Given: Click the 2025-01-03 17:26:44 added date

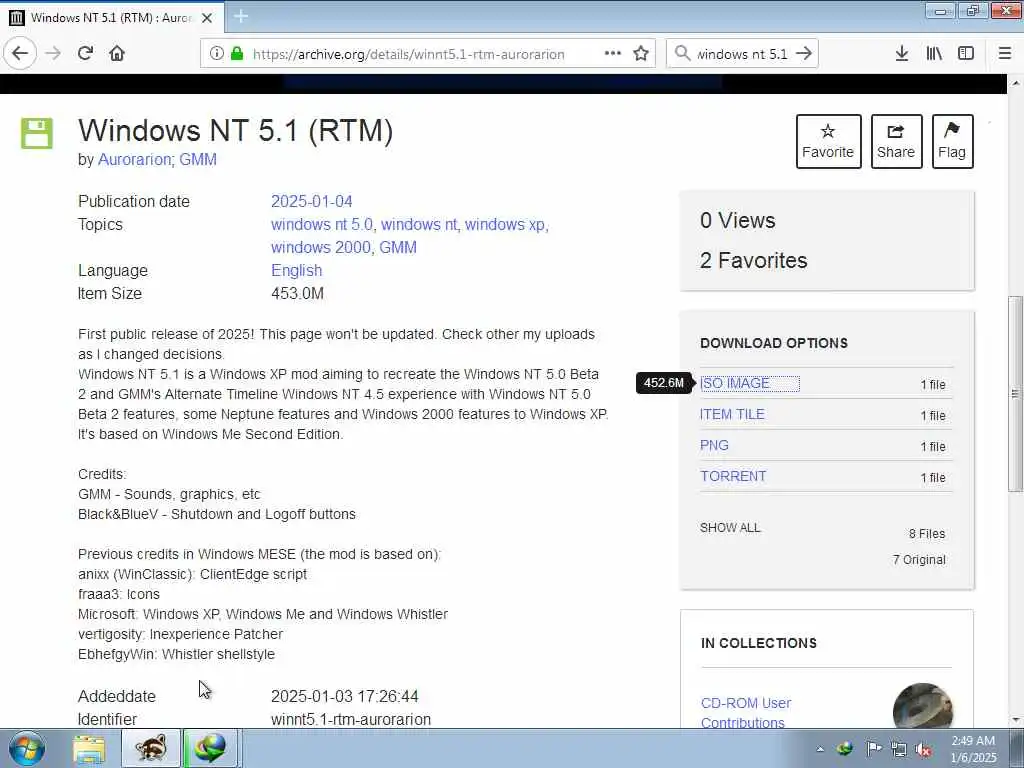Looking at the screenshot, I should 344,696.
